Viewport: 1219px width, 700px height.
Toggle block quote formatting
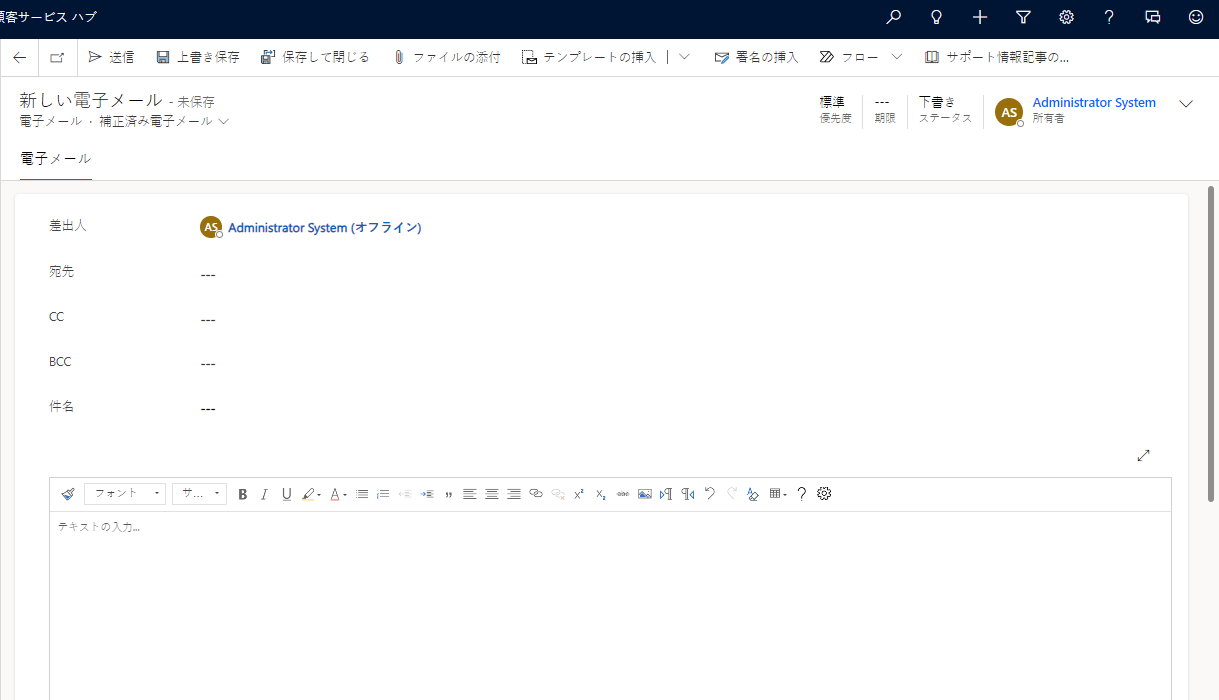[x=448, y=494]
